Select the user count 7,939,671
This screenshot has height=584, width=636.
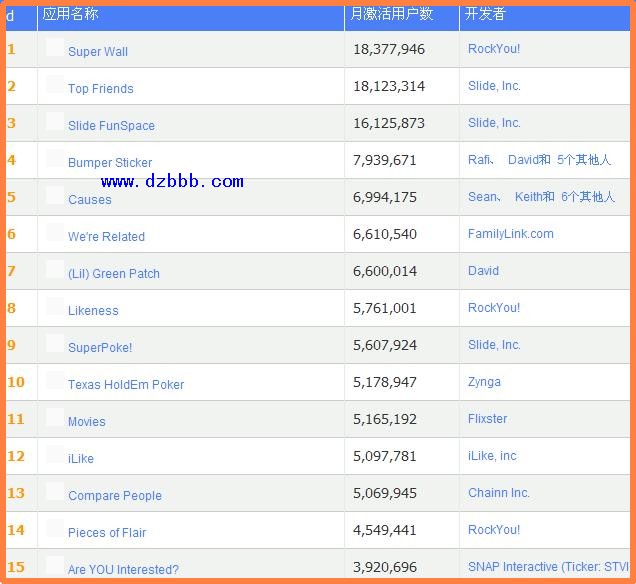tap(385, 160)
